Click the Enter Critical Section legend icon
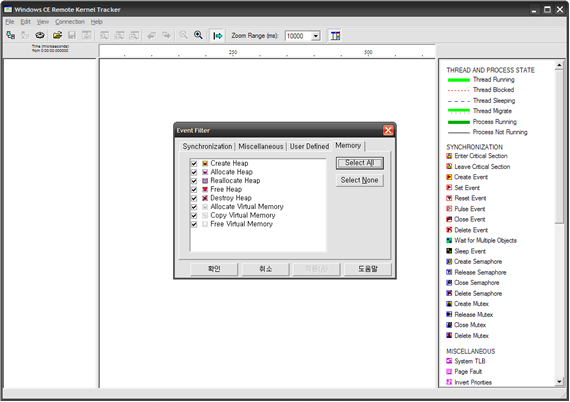570x402 pixels. [449, 156]
